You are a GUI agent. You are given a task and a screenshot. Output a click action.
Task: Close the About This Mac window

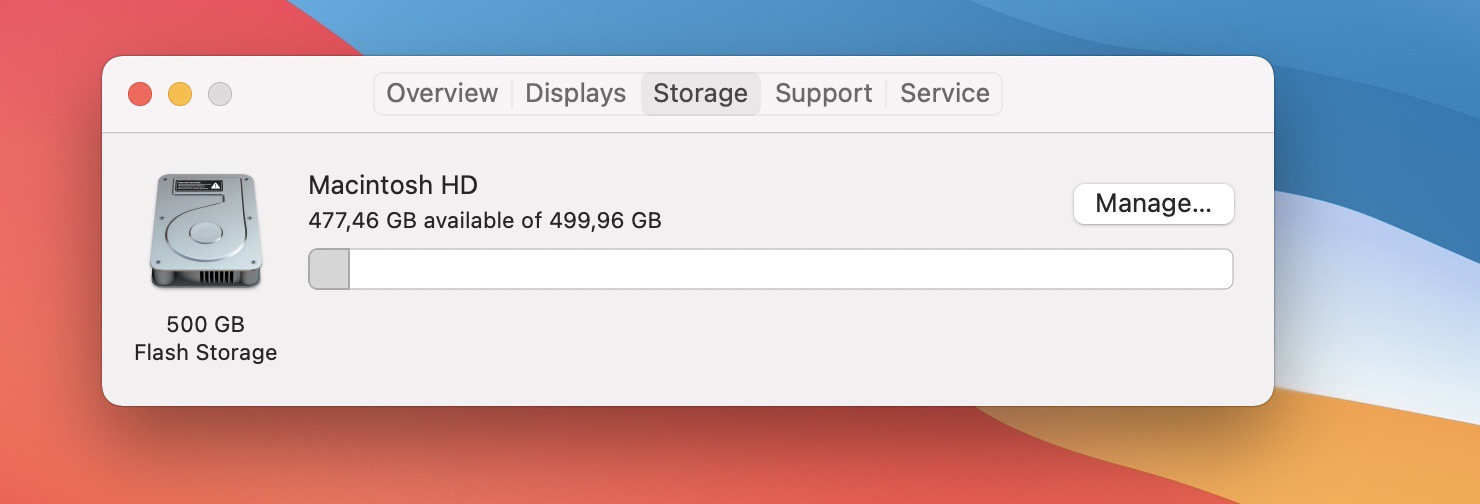coord(140,94)
